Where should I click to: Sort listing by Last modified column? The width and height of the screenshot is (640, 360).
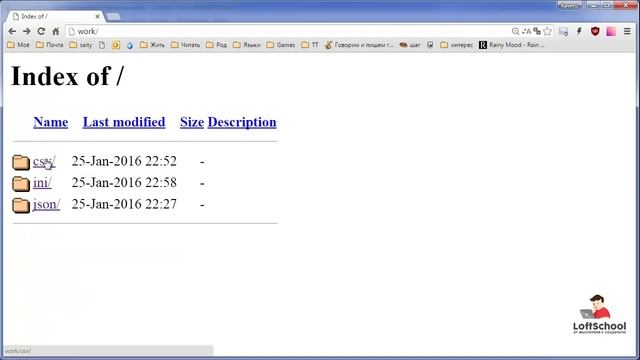[x=124, y=122]
